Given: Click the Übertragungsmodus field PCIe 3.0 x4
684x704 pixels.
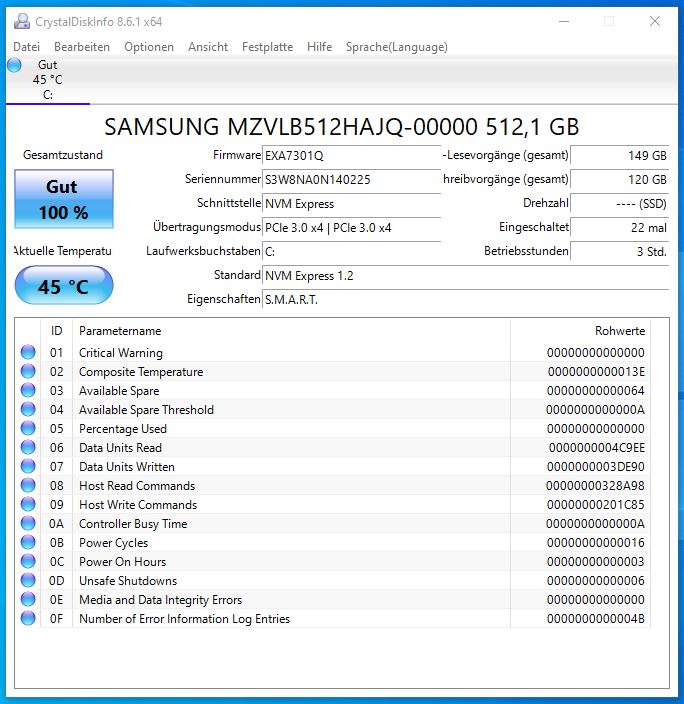Looking at the screenshot, I should pyautogui.click(x=352, y=228).
